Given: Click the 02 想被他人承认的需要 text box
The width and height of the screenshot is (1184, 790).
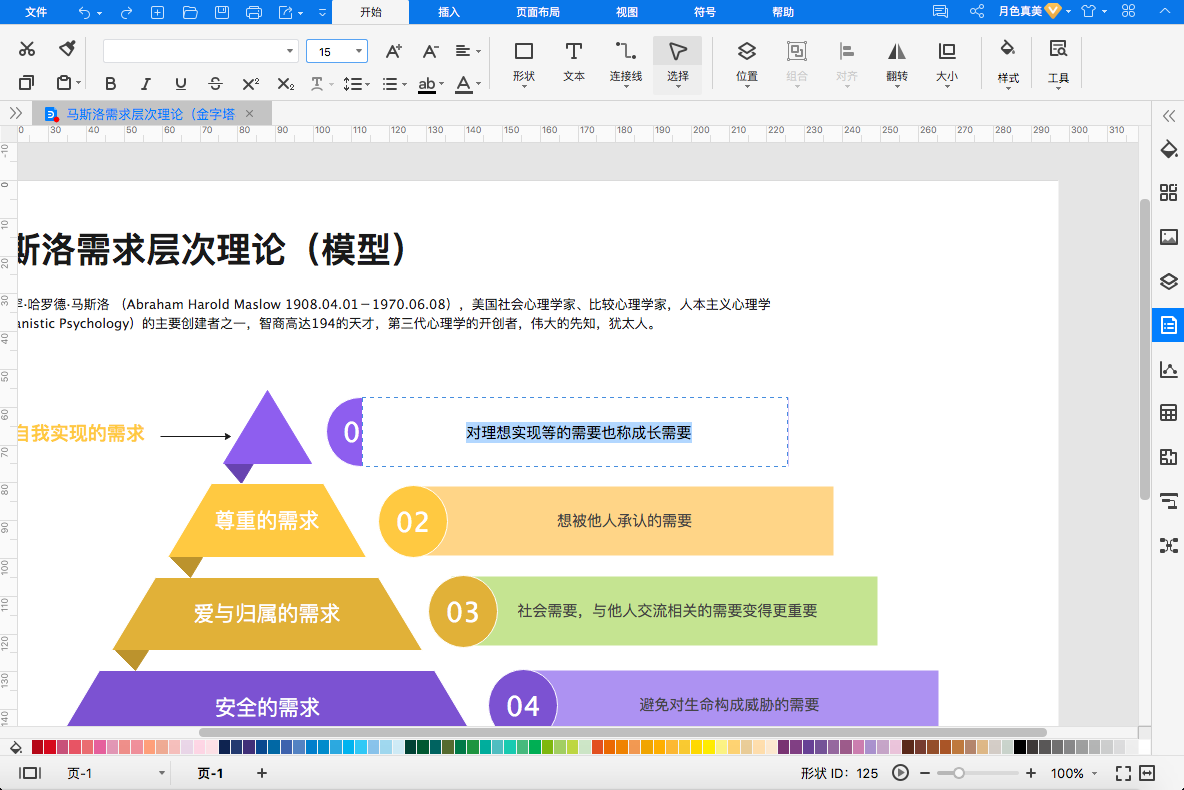Looking at the screenshot, I should pos(624,521).
